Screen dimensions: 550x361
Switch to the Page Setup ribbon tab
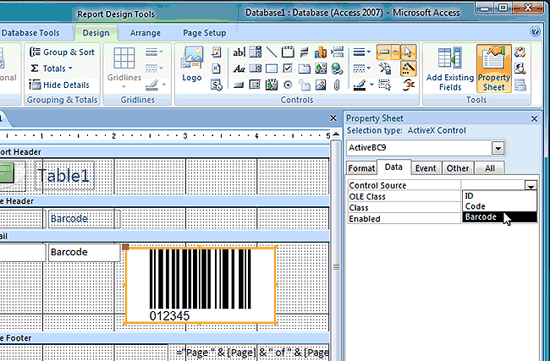204,33
